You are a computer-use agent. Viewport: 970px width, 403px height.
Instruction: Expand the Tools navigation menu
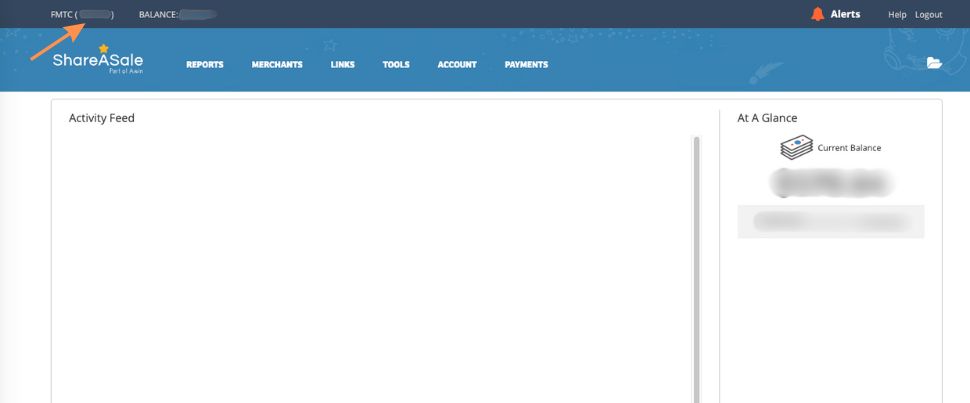396,65
